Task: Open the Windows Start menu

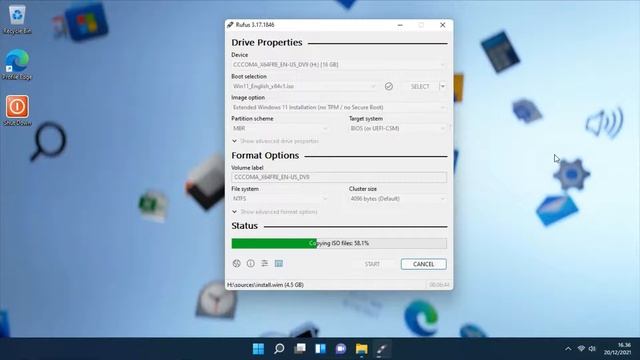Action: click(x=258, y=349)
